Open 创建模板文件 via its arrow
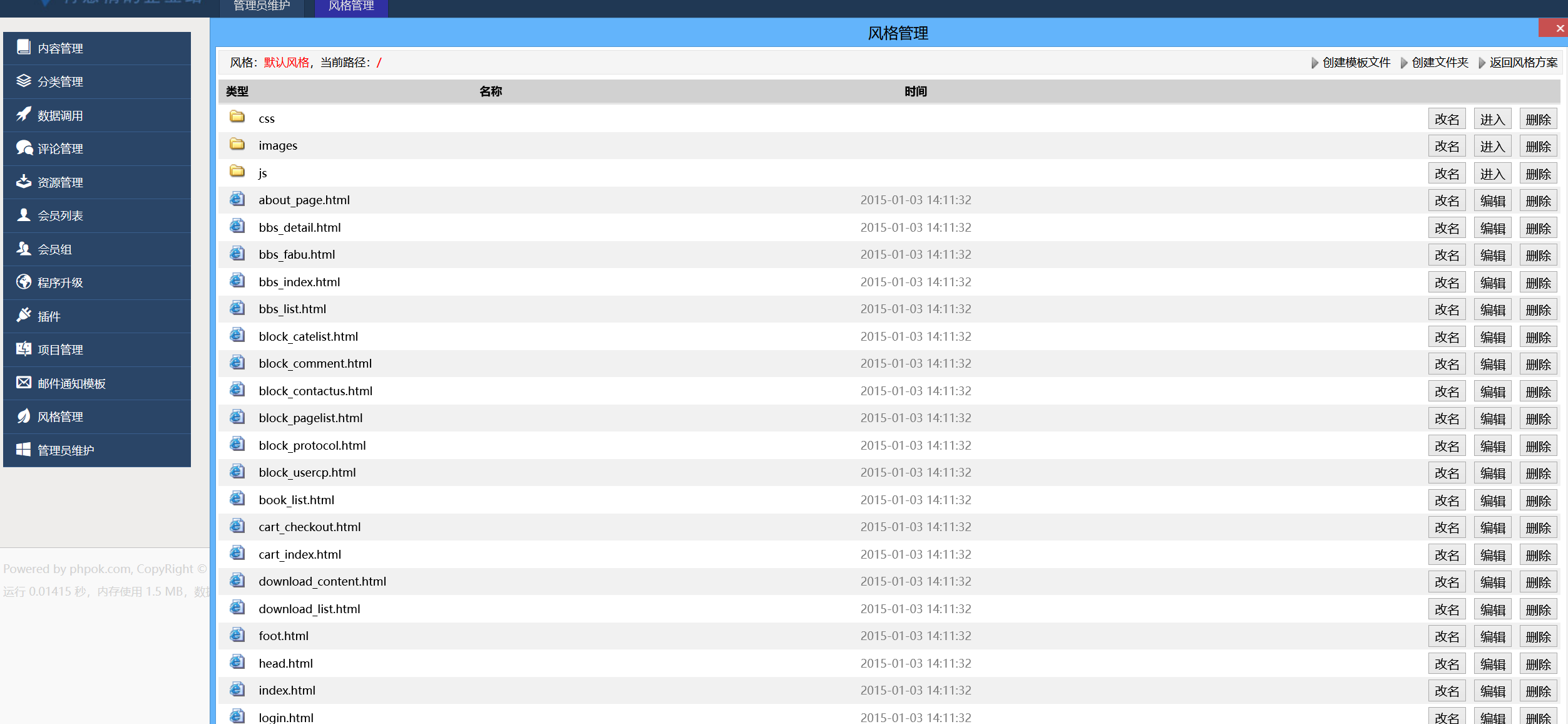This screenshot has width=1568, height=724. tap(1315, 63)
